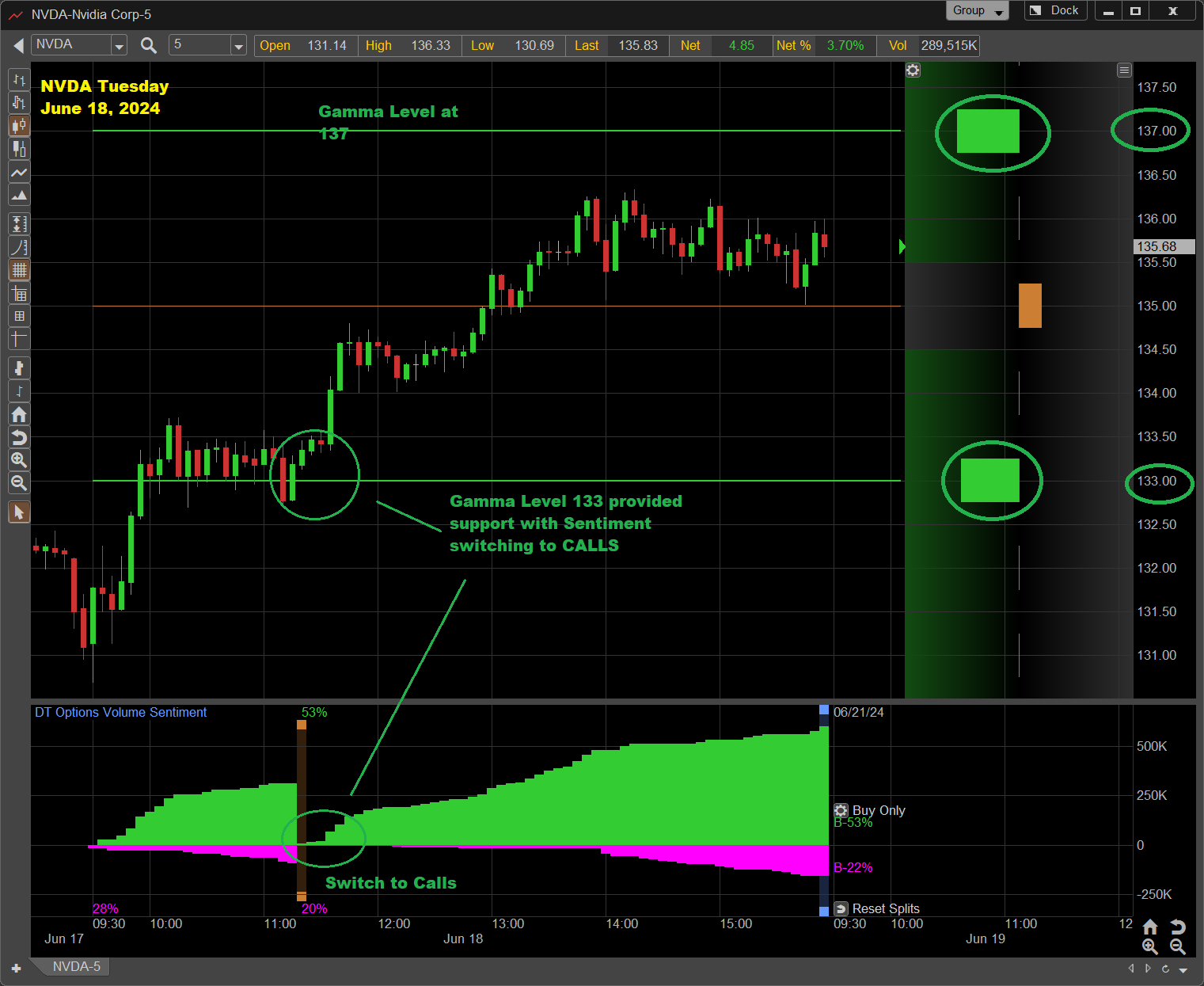
Task: Open the gamma panel hamburger menu
Action: (1124, 70)
